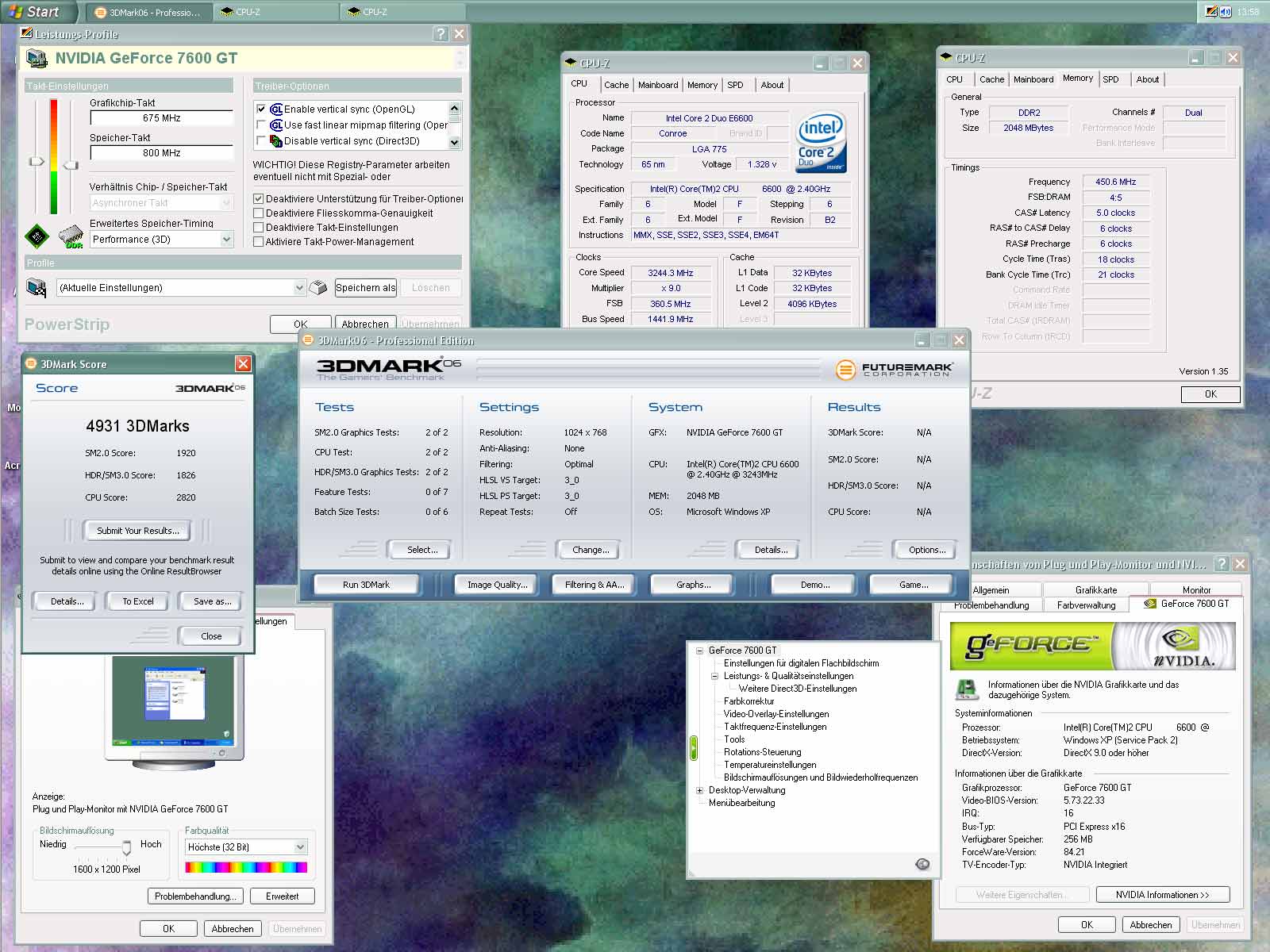Open the (Aktuelle Einstellungen) profile dropdown
The width and height of the screenshot is (1270, 952).
tap(299, 287)
